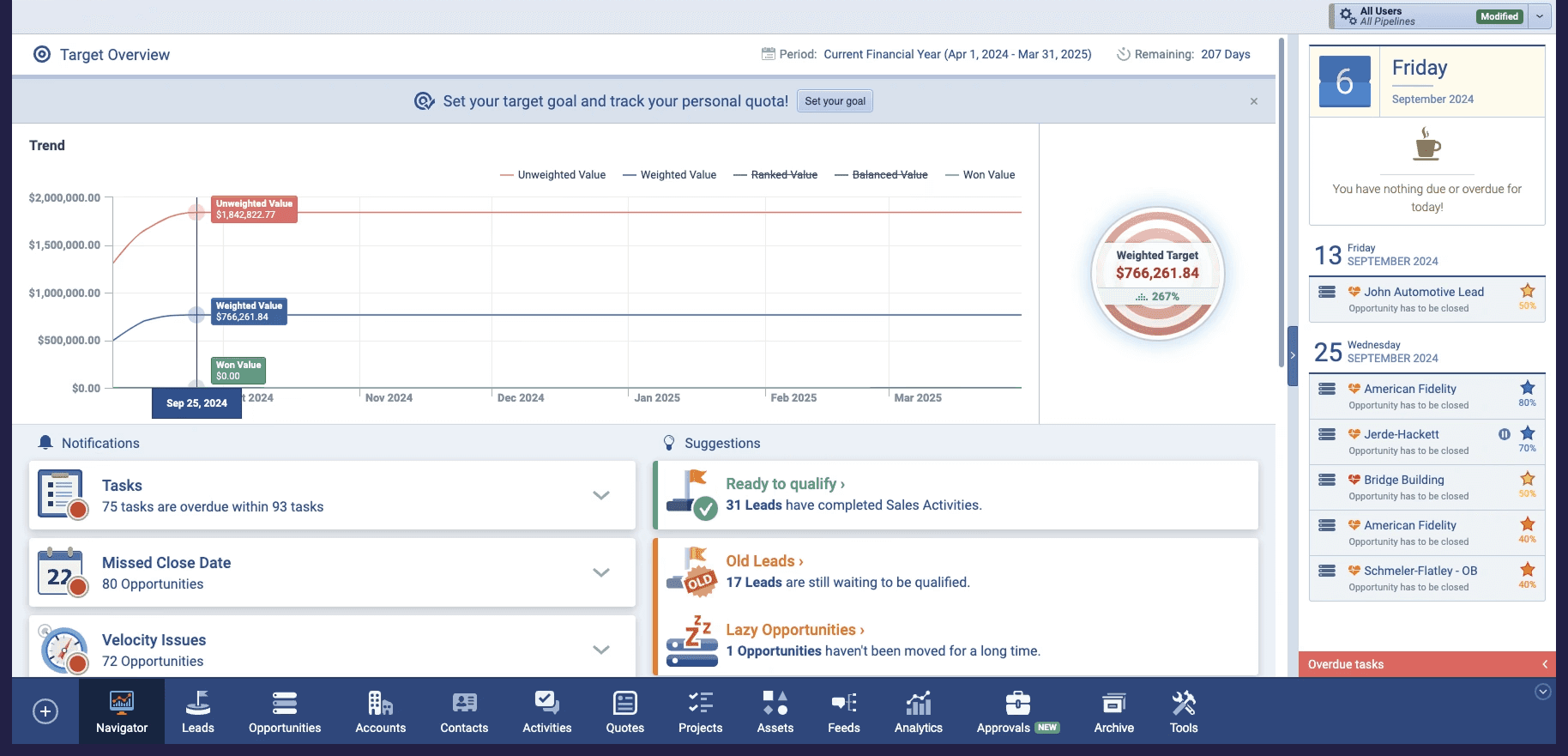Open the Navigator dashboard icon

coord(122,712)
